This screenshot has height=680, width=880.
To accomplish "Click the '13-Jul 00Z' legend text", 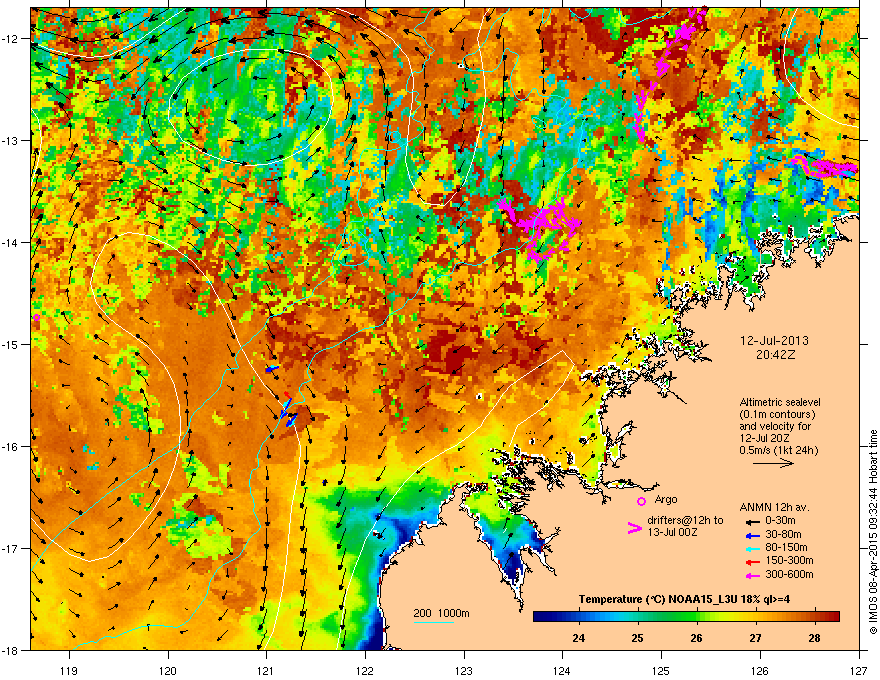I will tap(672, 532).
